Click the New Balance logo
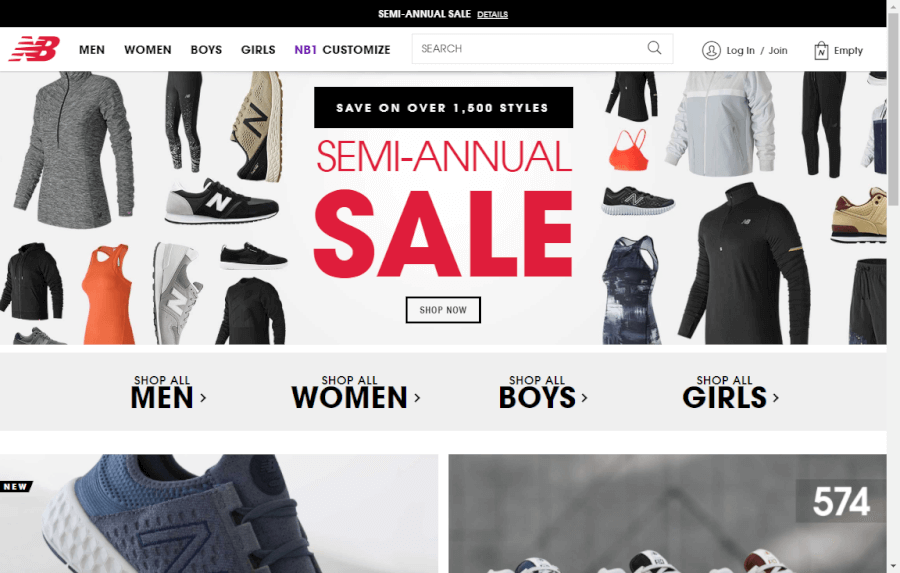 pos(34,49)
